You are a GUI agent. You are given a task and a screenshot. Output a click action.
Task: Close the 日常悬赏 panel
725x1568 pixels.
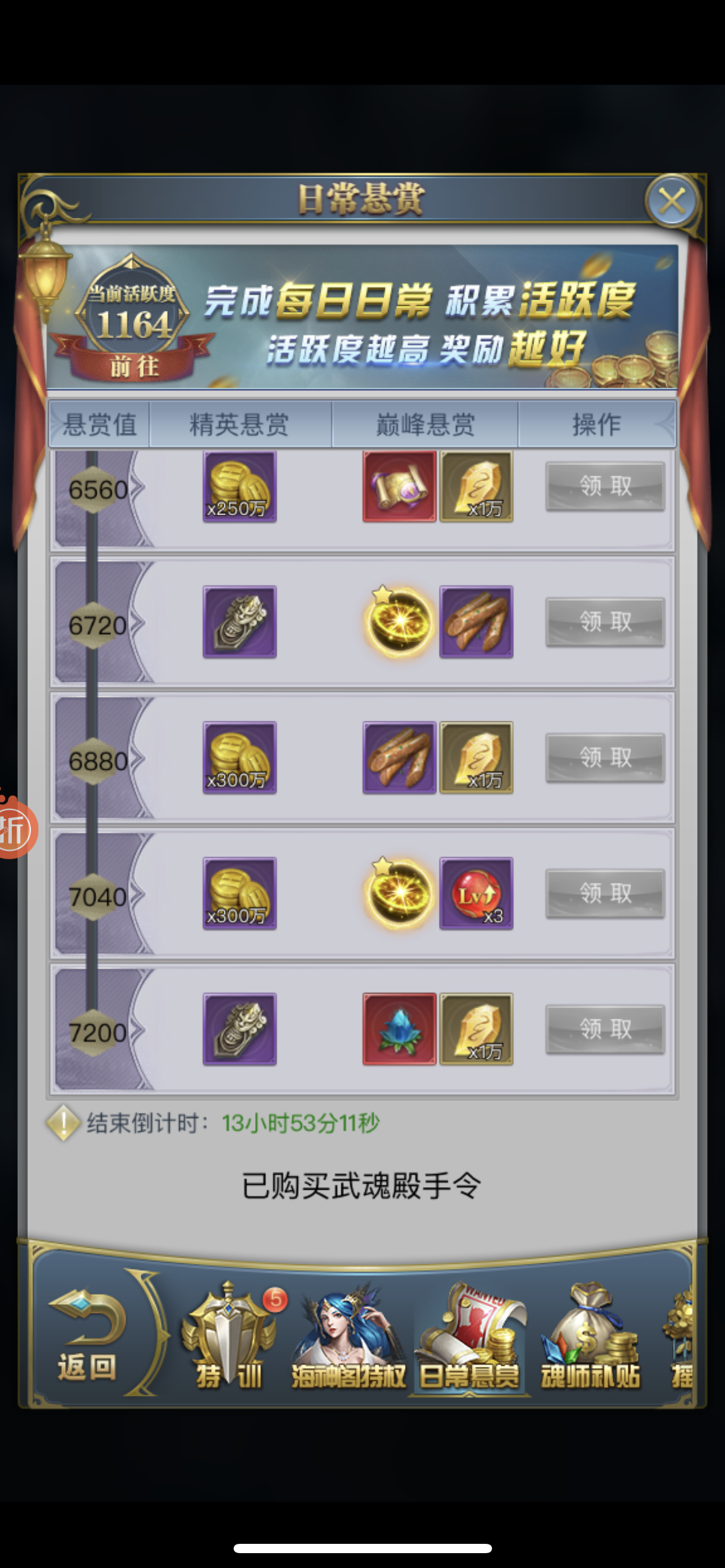[672, 201]
